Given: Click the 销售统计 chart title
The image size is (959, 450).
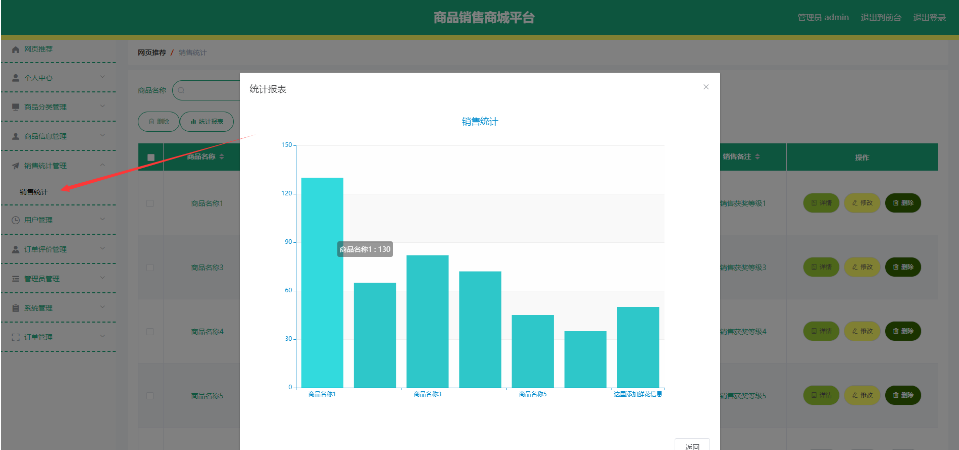Looking at the screenshot, I should coord(480,122).
